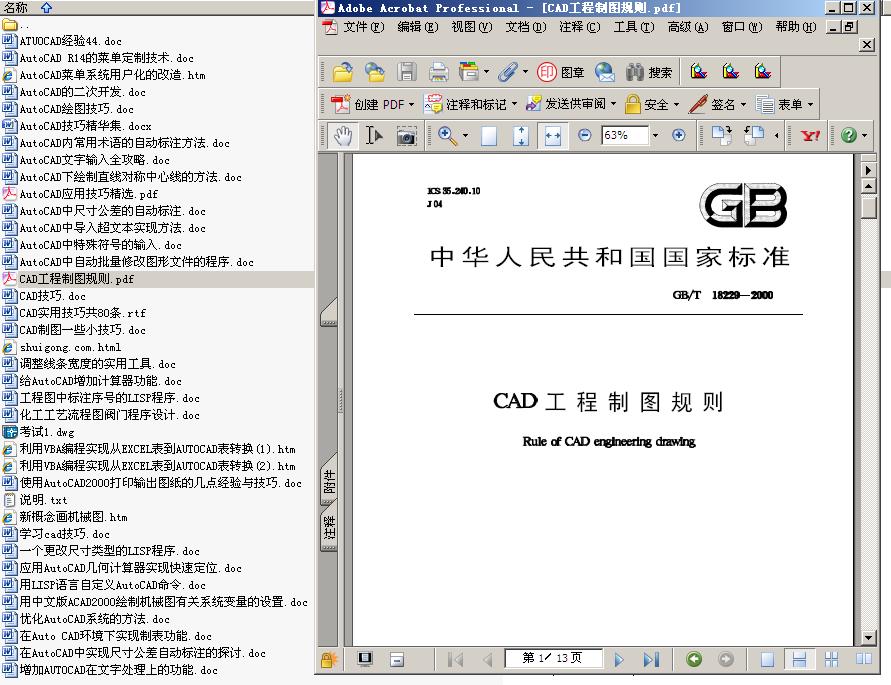This screenshot has width=891, height=685.
Task: Toggle Continuous page layout view
Action: coord(800,659)
